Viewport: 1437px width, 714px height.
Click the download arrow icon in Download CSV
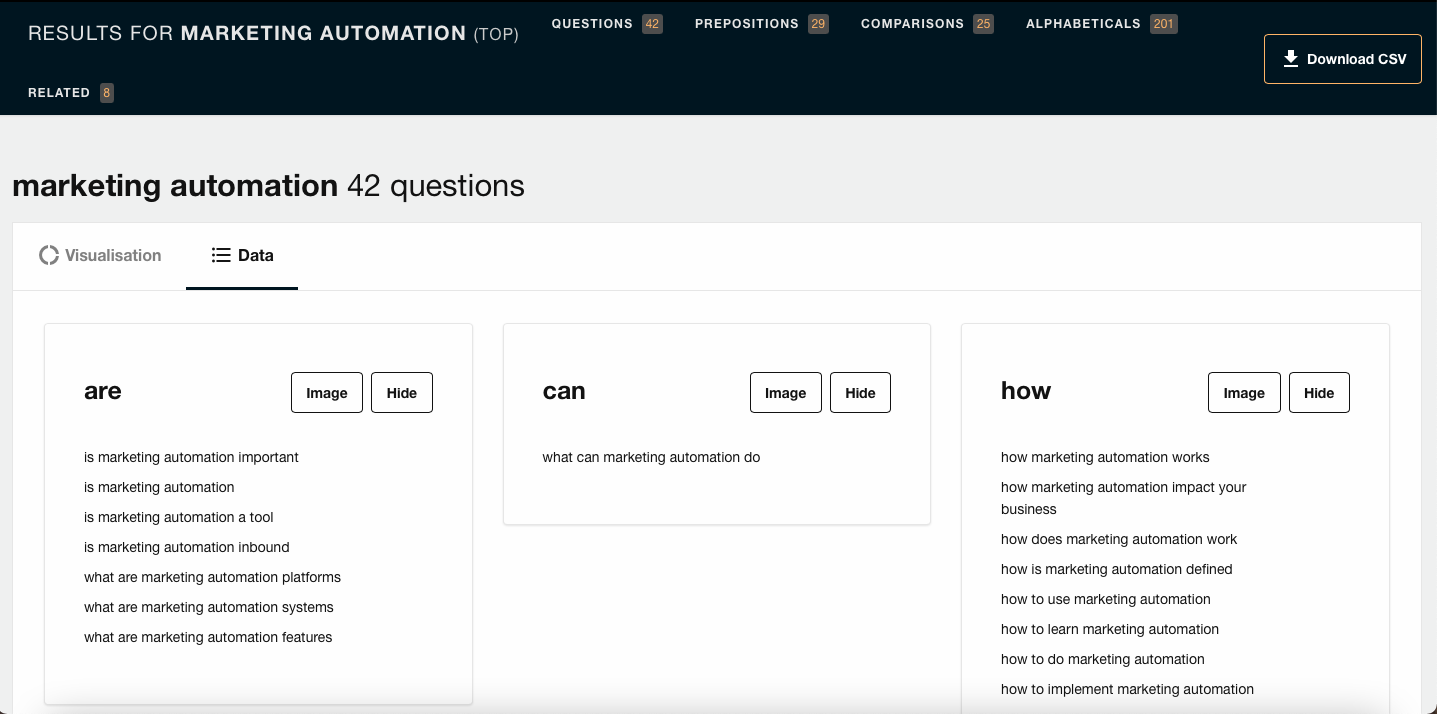1291,58
